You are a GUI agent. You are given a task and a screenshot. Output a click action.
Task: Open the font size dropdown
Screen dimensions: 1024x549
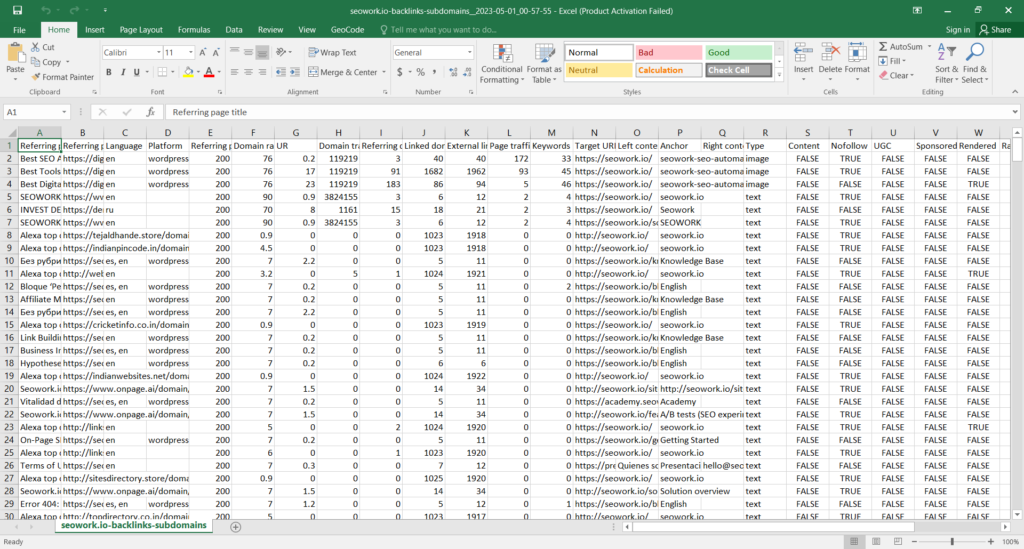click(191, 52)
